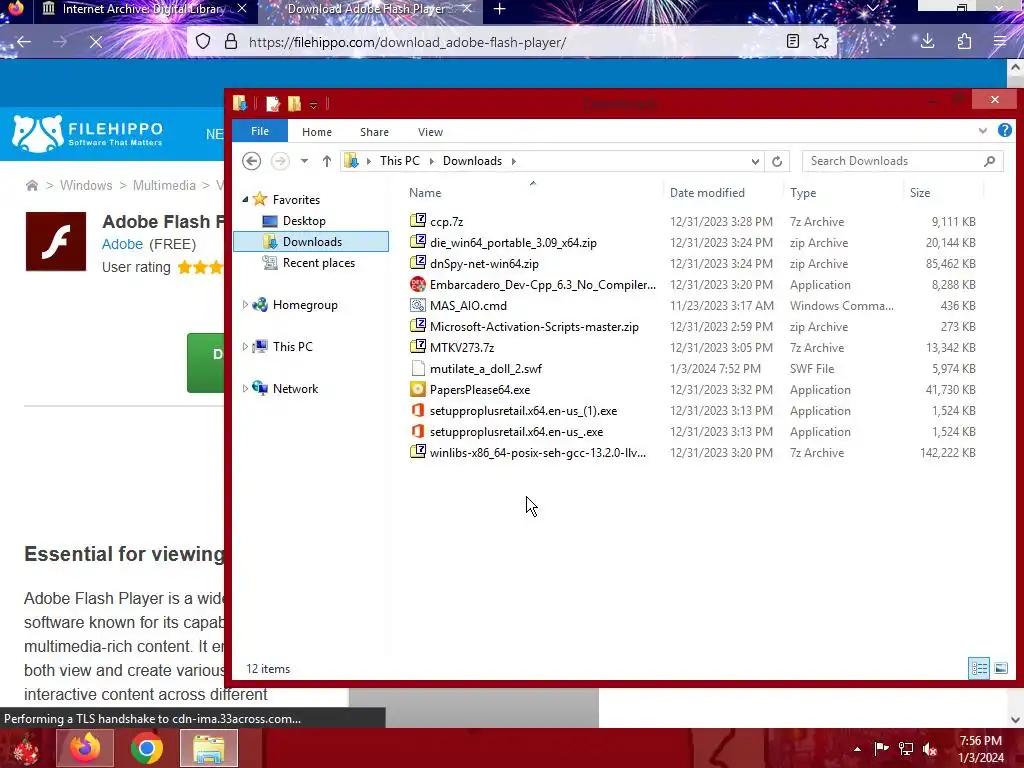Screen dimensions: 1024x768
Task: Switch to large icons view layout
Action: [x=1000, y=668]
